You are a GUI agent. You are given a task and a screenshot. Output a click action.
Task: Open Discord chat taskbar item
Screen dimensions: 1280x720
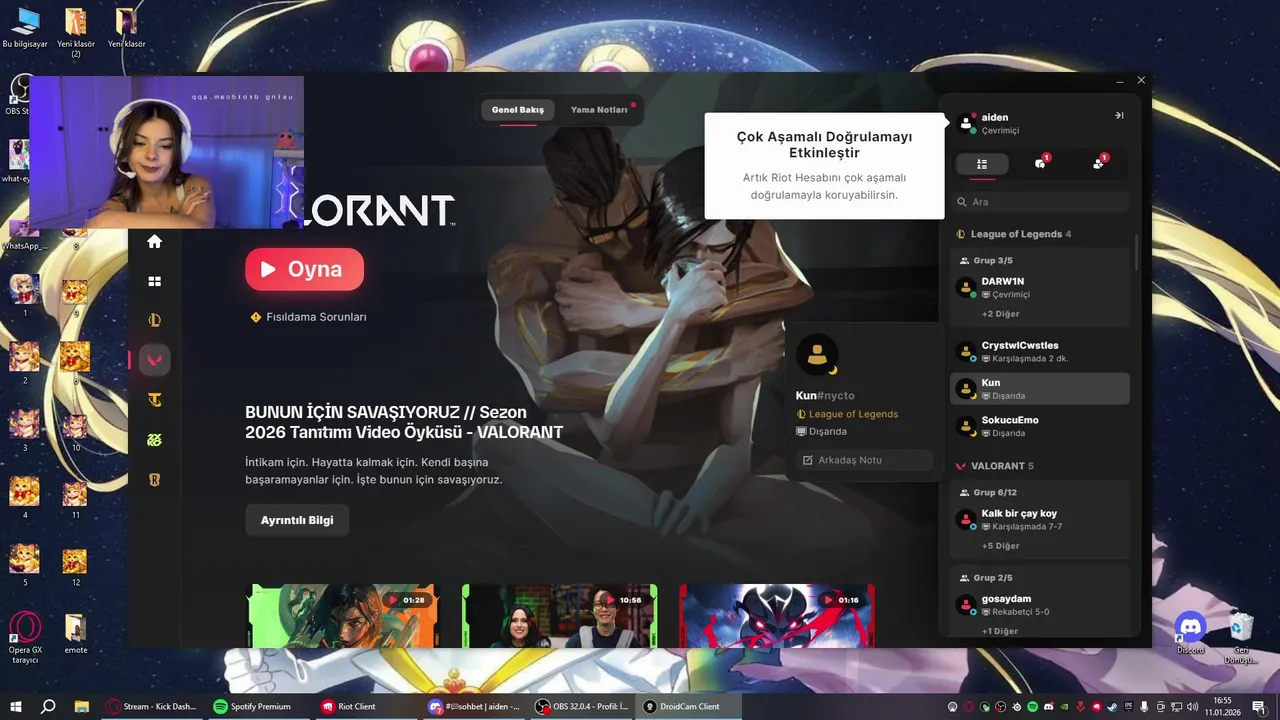[474, 706]
